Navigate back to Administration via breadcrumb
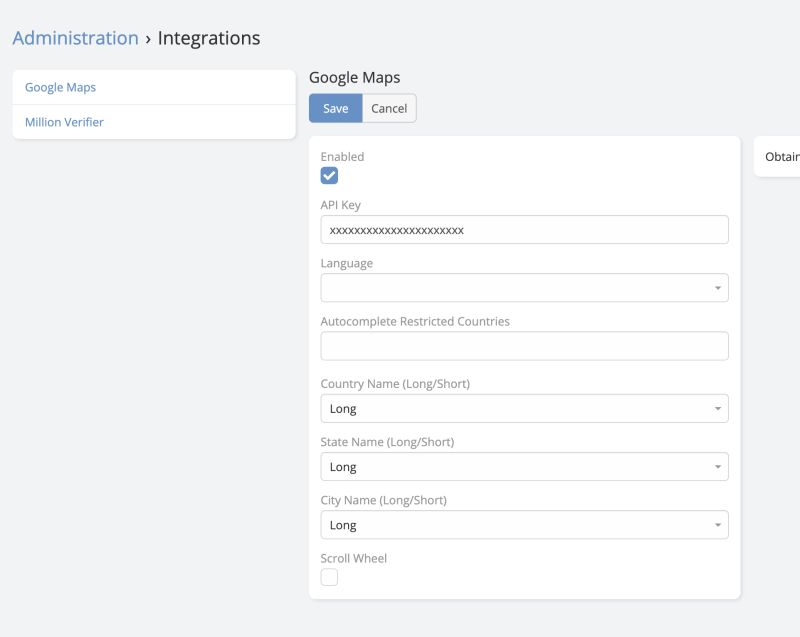800x637 pixels. pyautogui.click(x=74, y=37)
